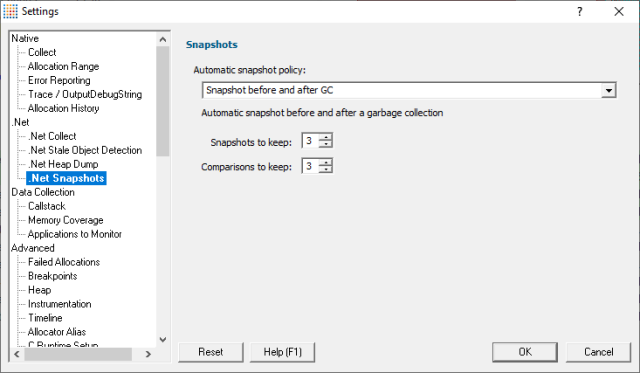Cancel the Settings dialog
This screenshot has width=640, height=373.
[x=598, y=352]
